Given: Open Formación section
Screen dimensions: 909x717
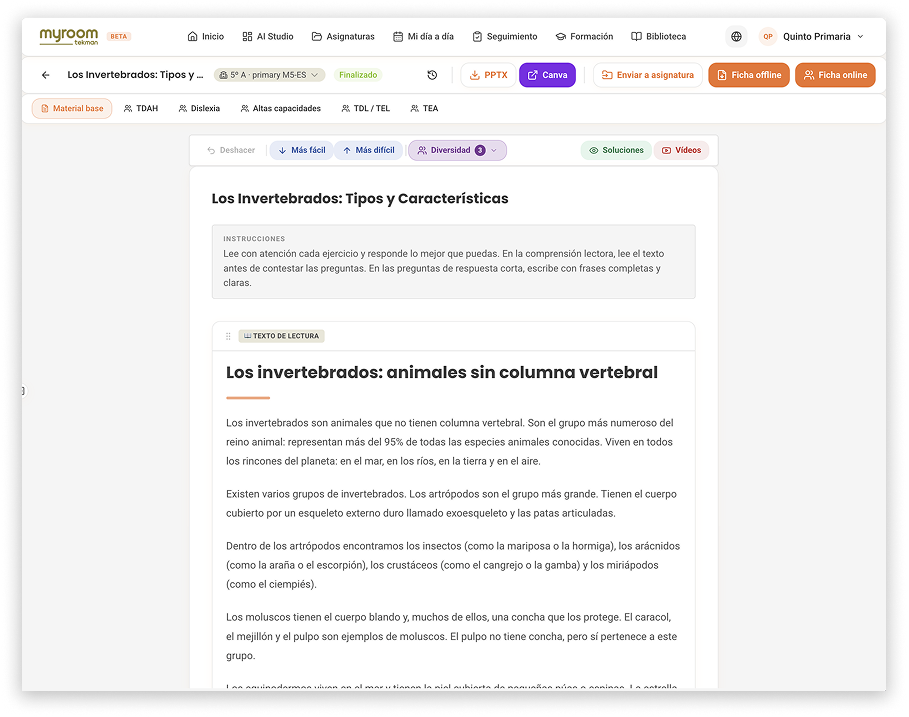Looking at the screenshot, I should coord(584,37).
